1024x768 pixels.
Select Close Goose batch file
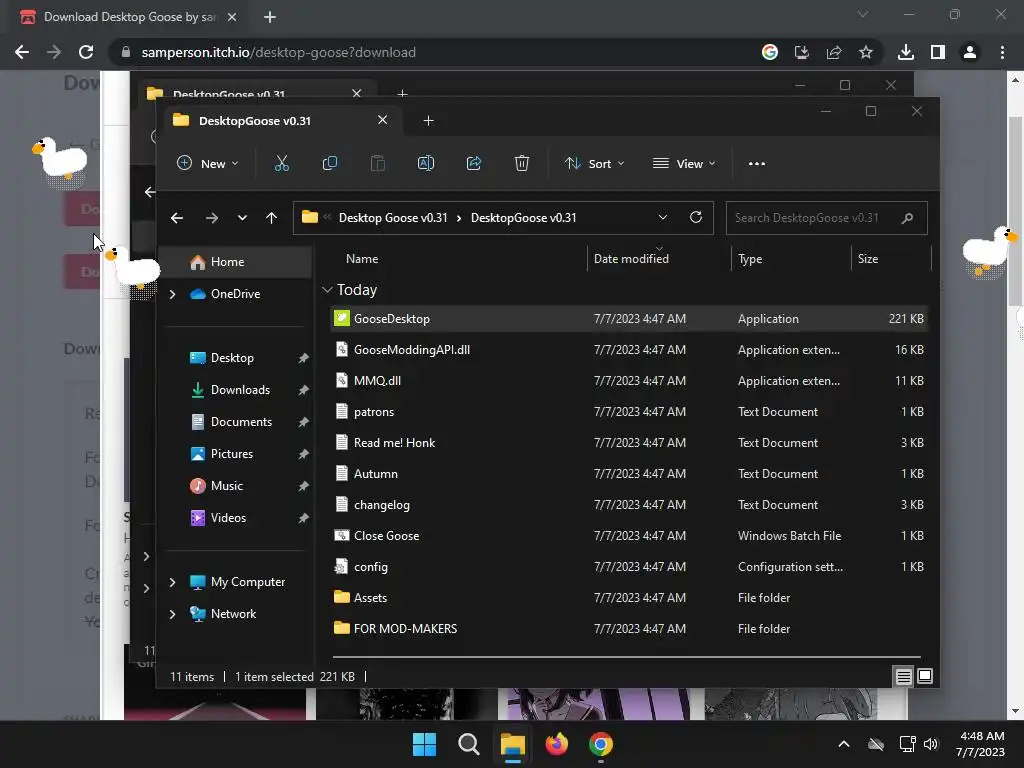tap(628, 536)
